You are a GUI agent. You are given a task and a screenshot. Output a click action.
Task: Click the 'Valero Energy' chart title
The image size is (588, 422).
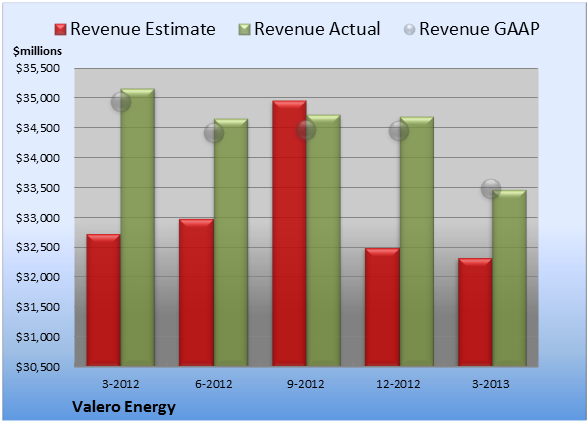coord(124,407)
